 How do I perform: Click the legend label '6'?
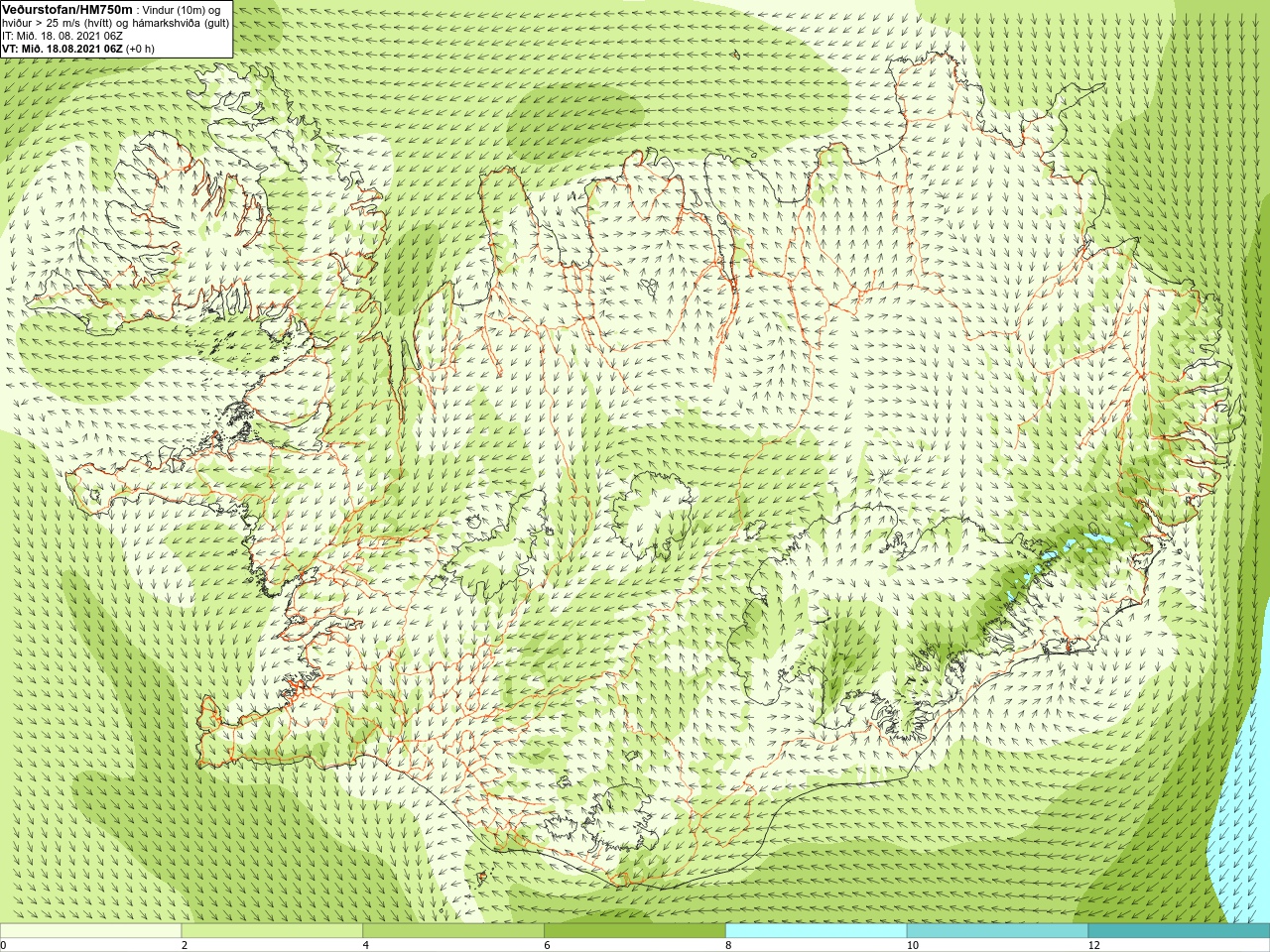point(548,945)
